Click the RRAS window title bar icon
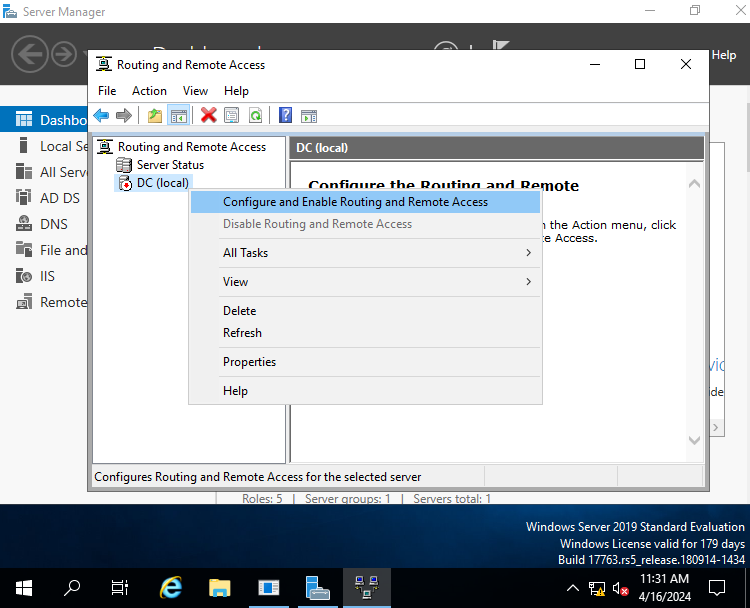Screen dimensions: 750x608 click(104, 64)
